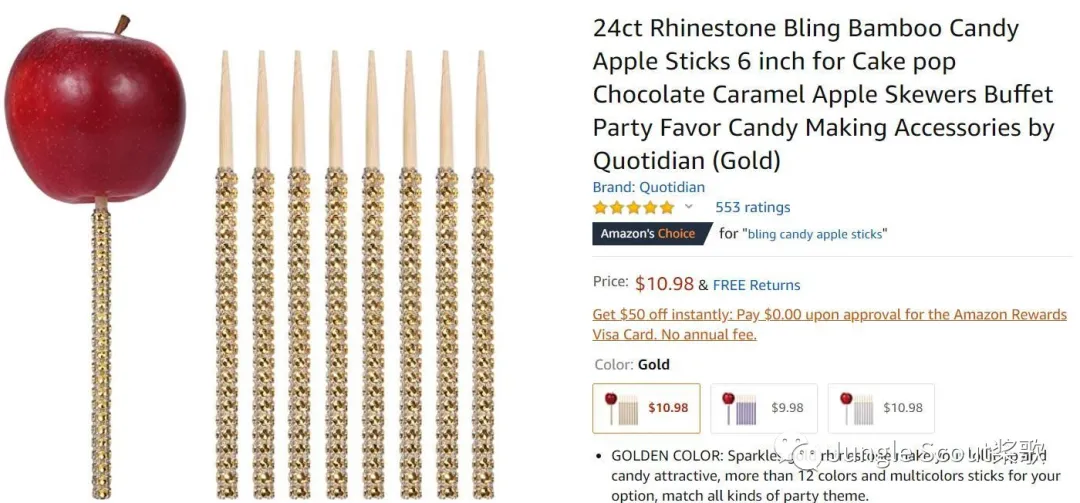This screenshot has height=503, width=1080.
Task: Click the FREE Returns link
Action: [757, 285]
